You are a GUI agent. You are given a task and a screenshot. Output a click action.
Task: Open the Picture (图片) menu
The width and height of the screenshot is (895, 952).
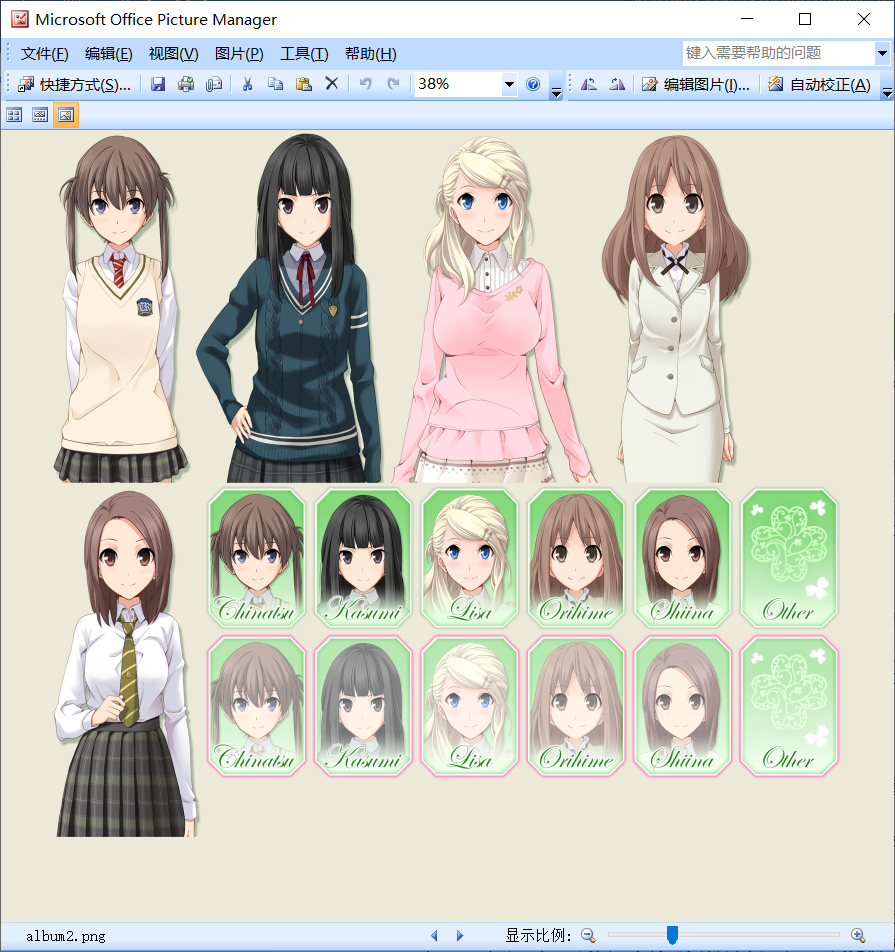coord(239,54)
